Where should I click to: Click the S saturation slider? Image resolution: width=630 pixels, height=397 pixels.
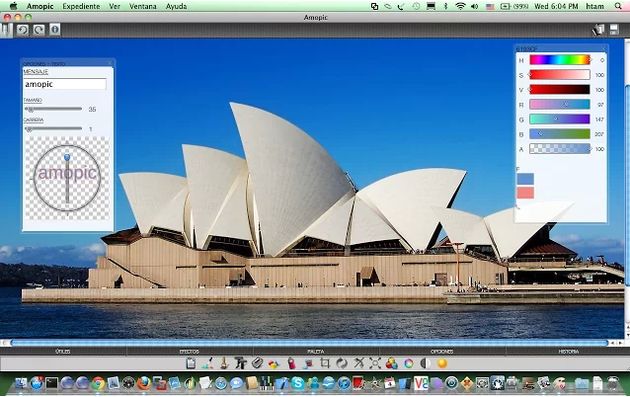[x=560, y=75]
